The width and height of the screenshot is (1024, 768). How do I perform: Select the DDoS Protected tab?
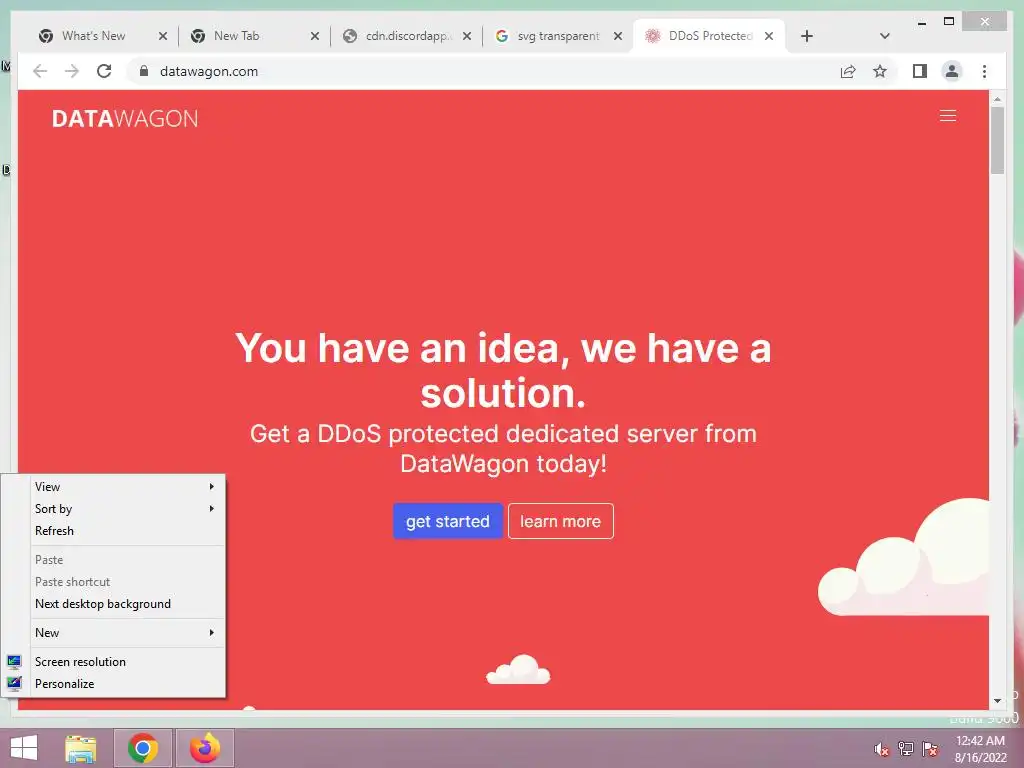709,36
